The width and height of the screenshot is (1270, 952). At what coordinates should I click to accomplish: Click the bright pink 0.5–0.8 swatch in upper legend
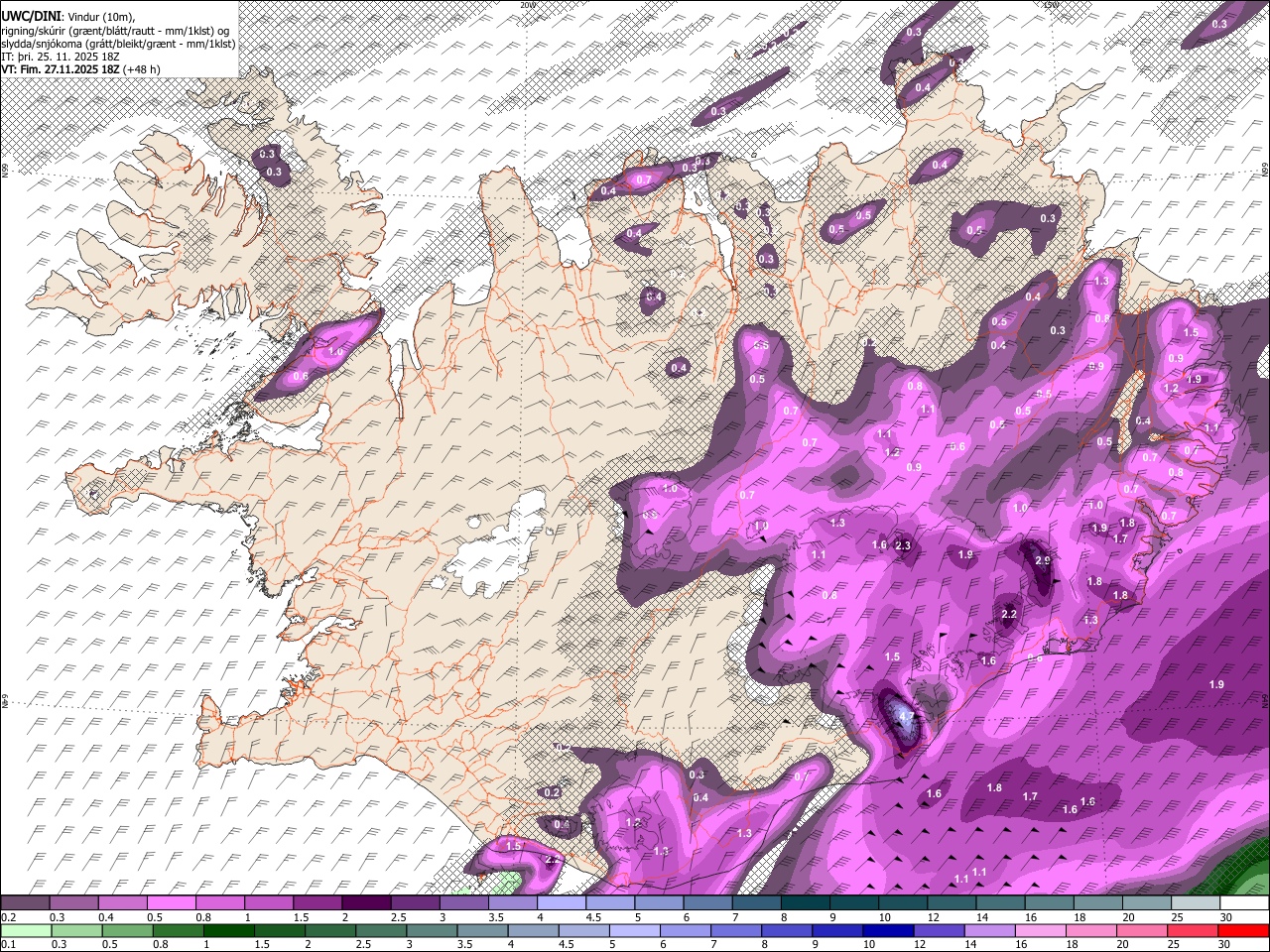click(171, 903)
